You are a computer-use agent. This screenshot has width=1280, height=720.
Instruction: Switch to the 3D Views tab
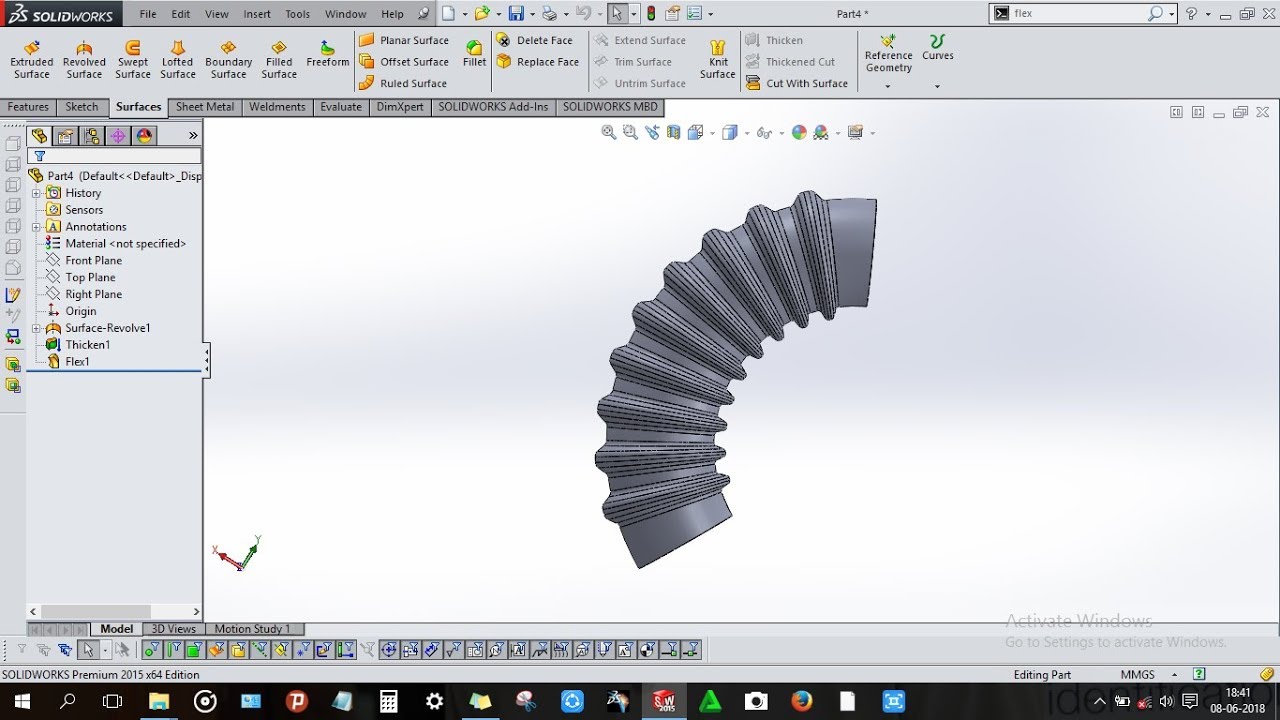coord(174,629)
